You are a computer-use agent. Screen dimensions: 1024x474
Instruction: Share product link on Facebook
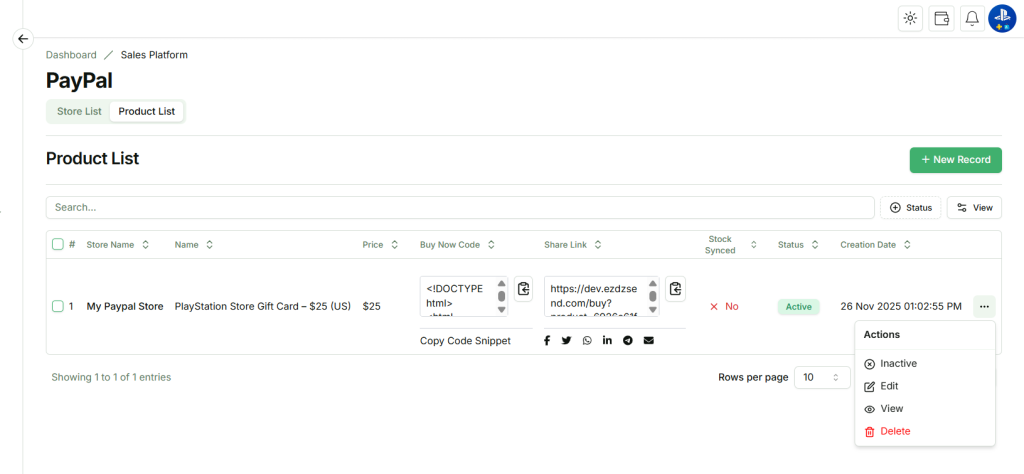(547, 341)
